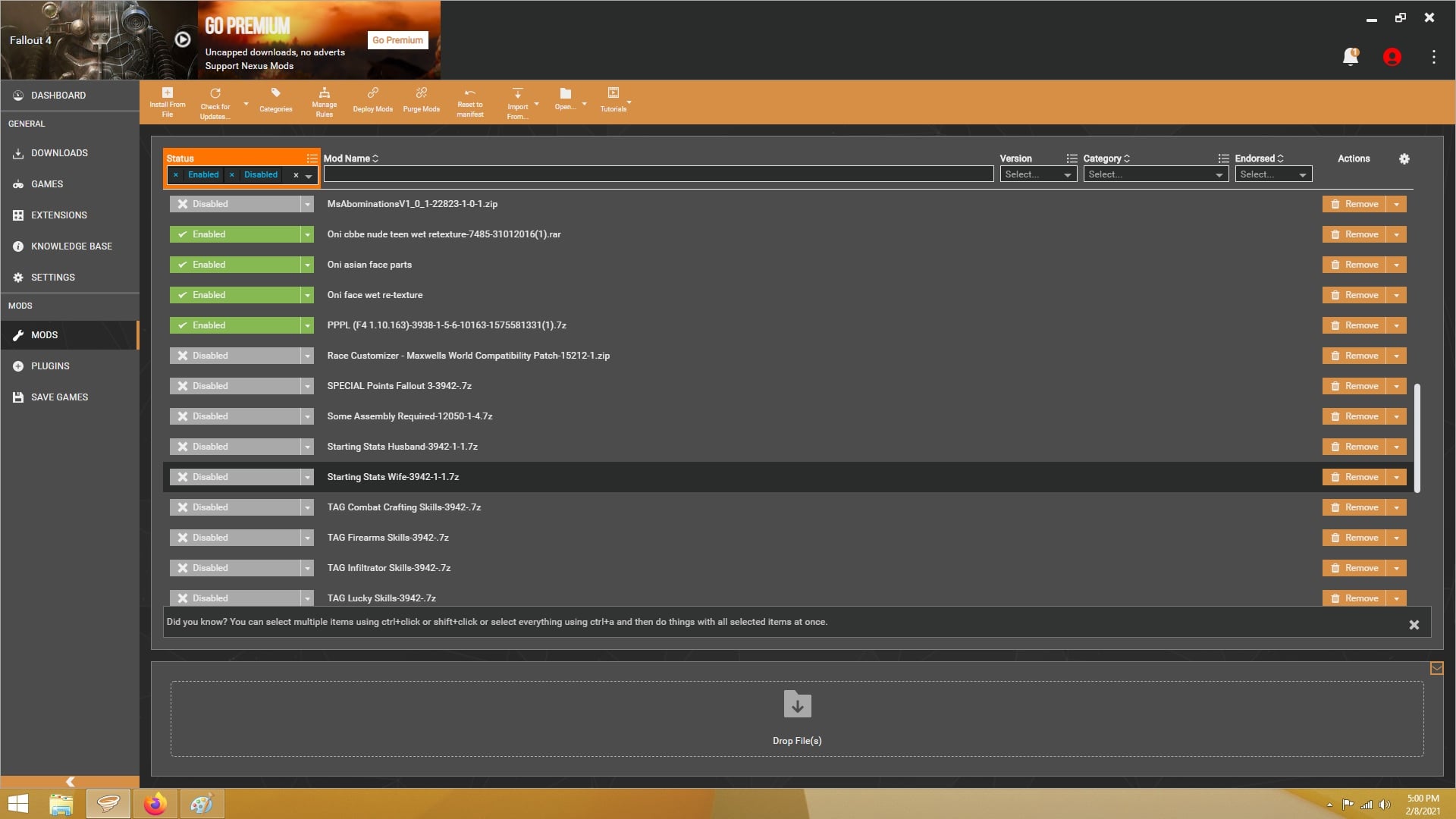1456x819 pixels.
Task: Click the Vortex taskbar icon
Action: [x=108, y=804]
